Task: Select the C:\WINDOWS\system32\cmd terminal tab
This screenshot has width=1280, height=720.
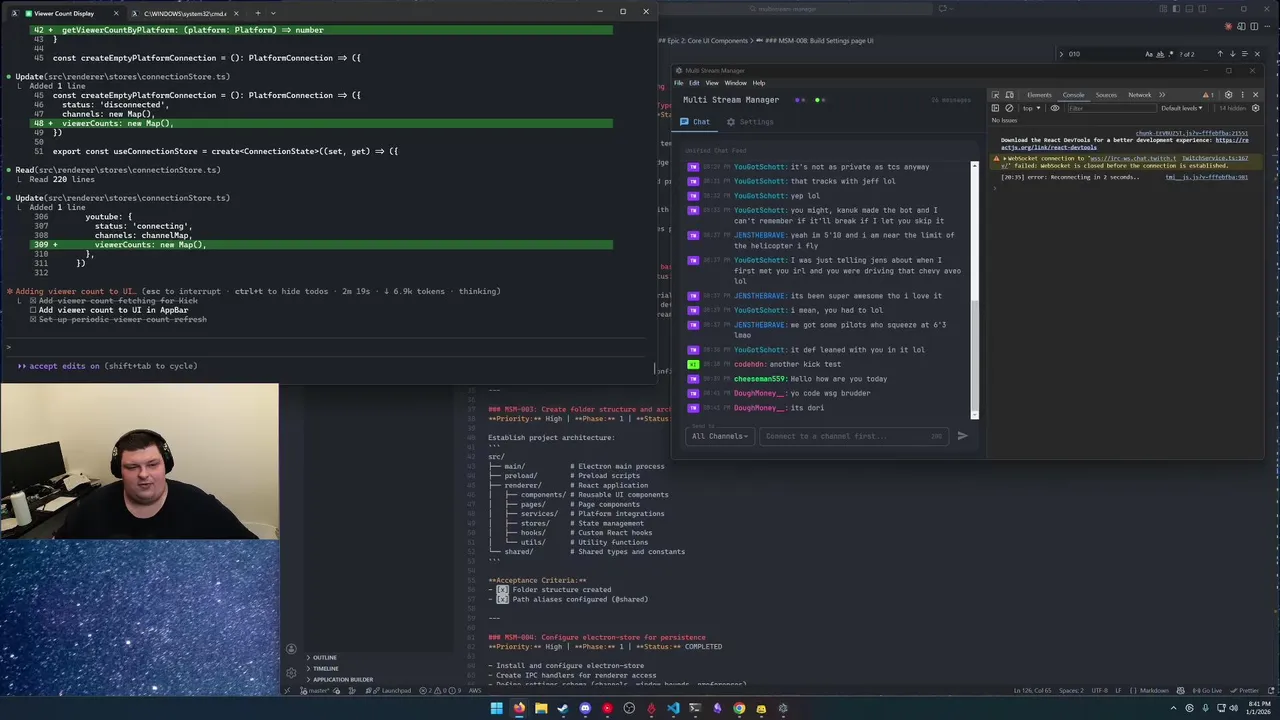Action: 185,13
